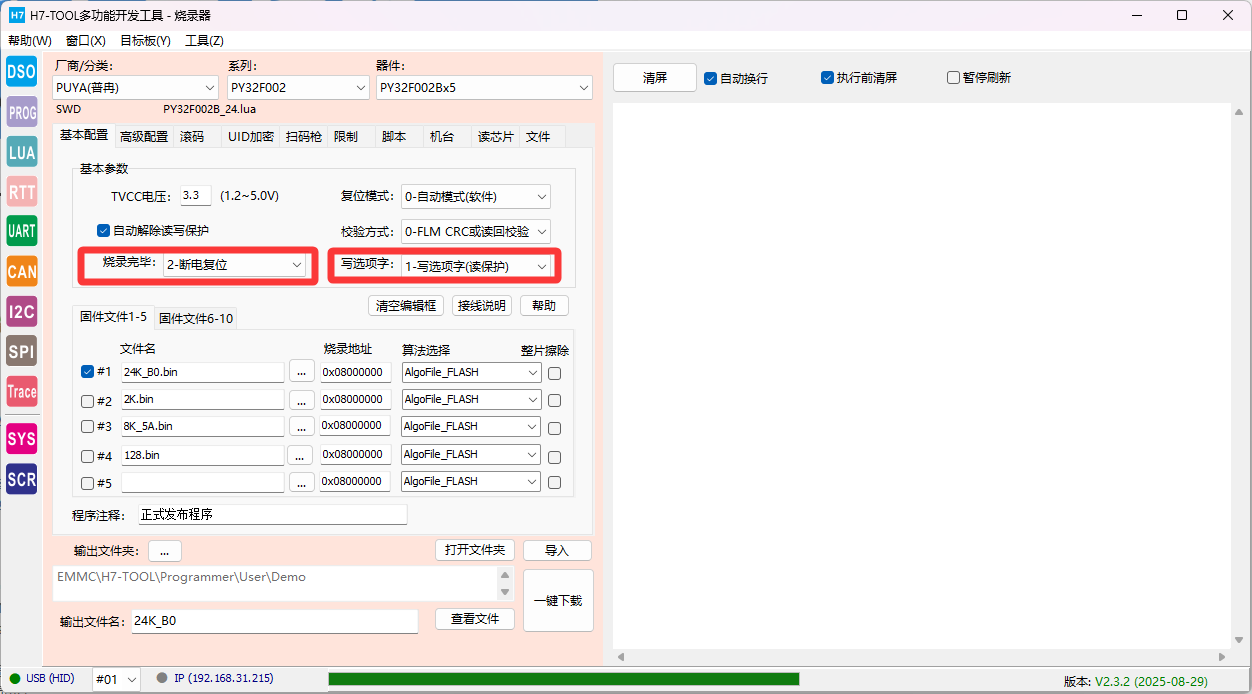
Task: Open the LUA sidebar icon
Action: 21,152
